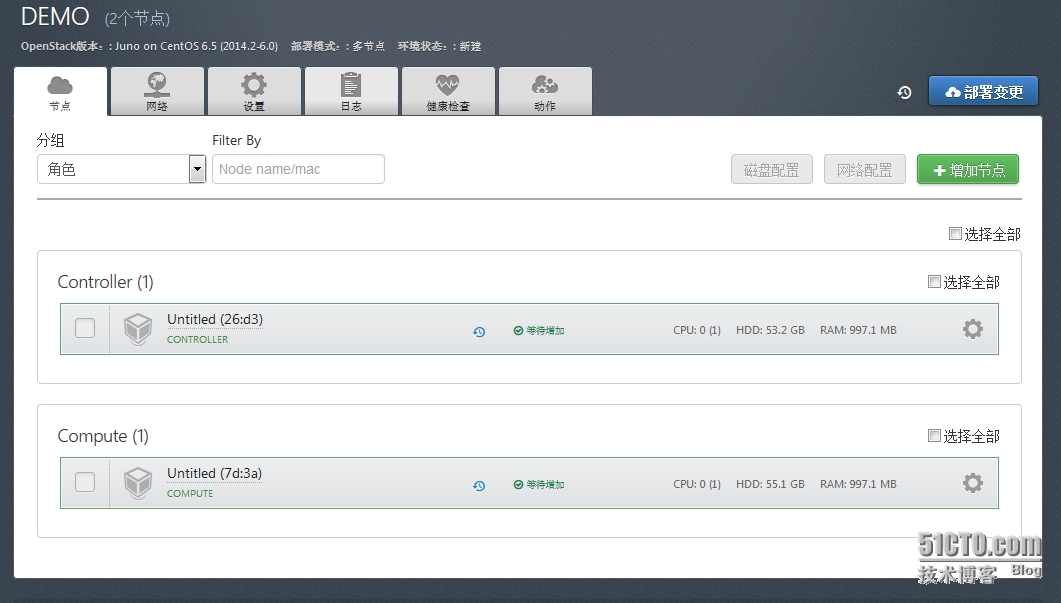Check 选择全部 in the Compute group
1061x603 pixels.
(934, 436)
